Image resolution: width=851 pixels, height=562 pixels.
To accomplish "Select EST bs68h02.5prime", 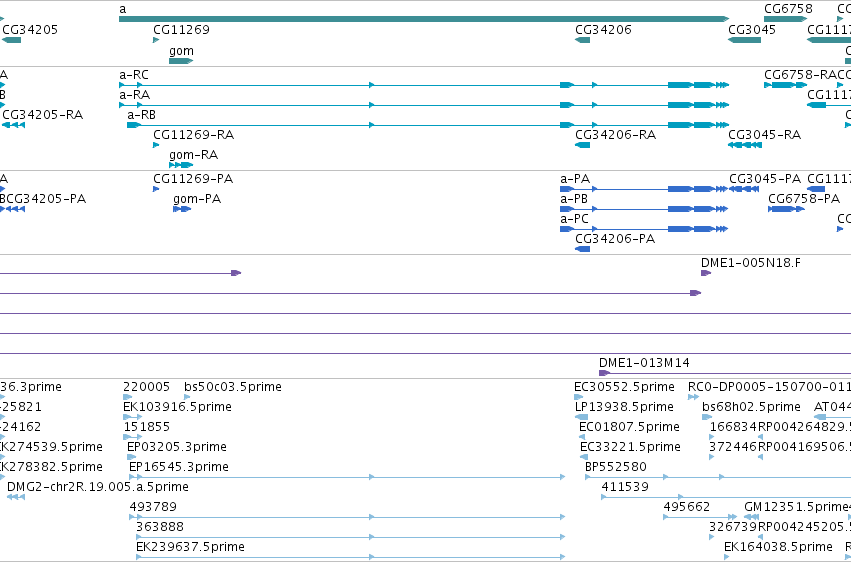I will point(707,417).
